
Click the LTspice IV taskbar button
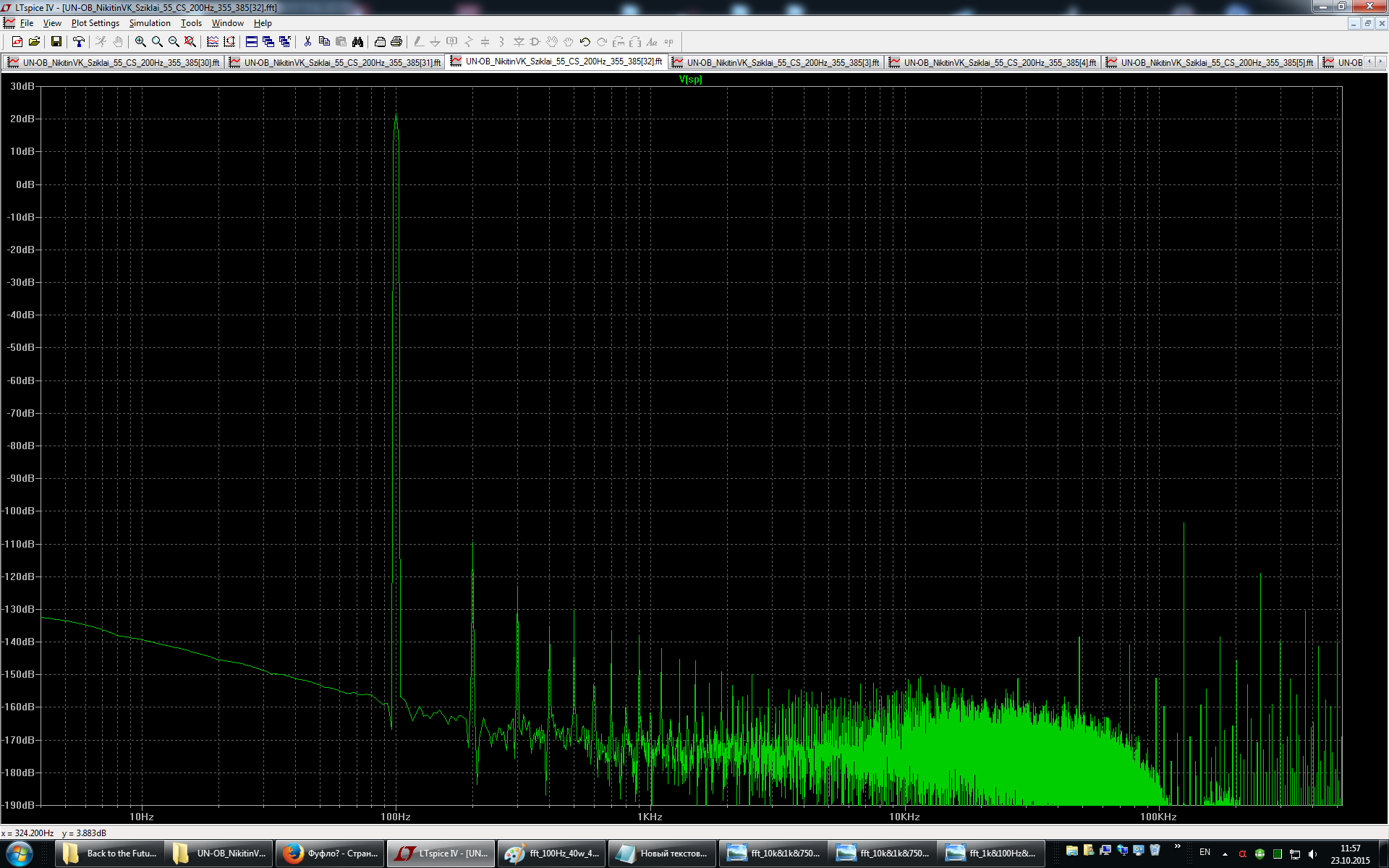click(441, 854)
